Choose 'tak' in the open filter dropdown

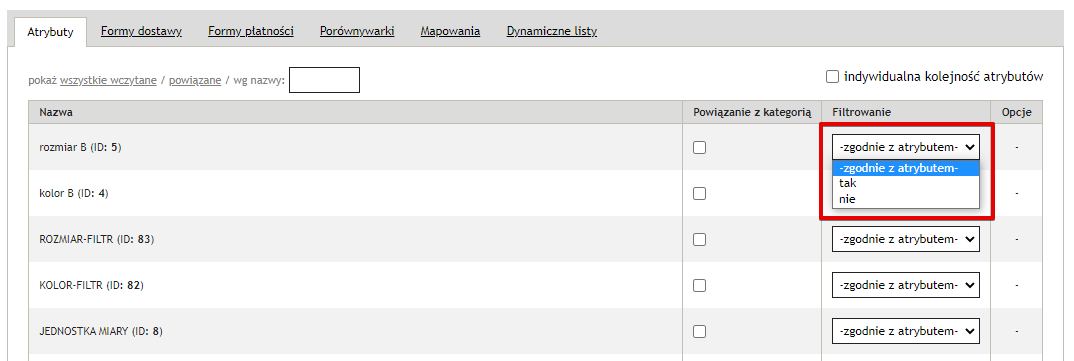[x=906, y=184]
